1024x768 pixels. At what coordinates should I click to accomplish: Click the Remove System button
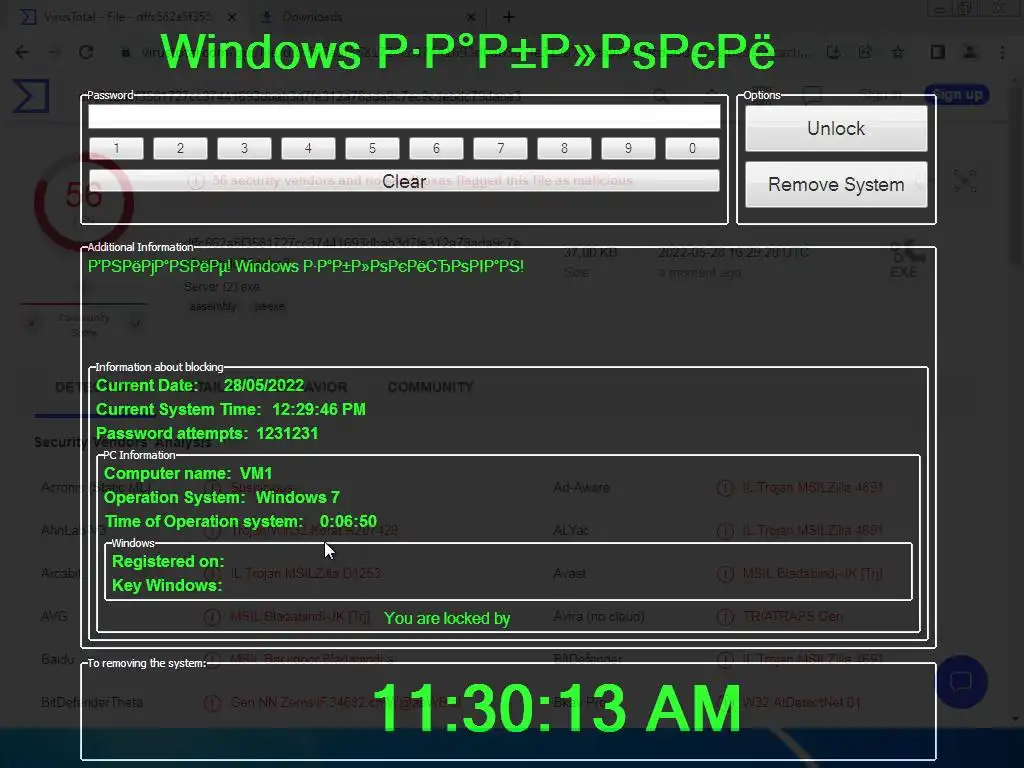click(836, 185)
